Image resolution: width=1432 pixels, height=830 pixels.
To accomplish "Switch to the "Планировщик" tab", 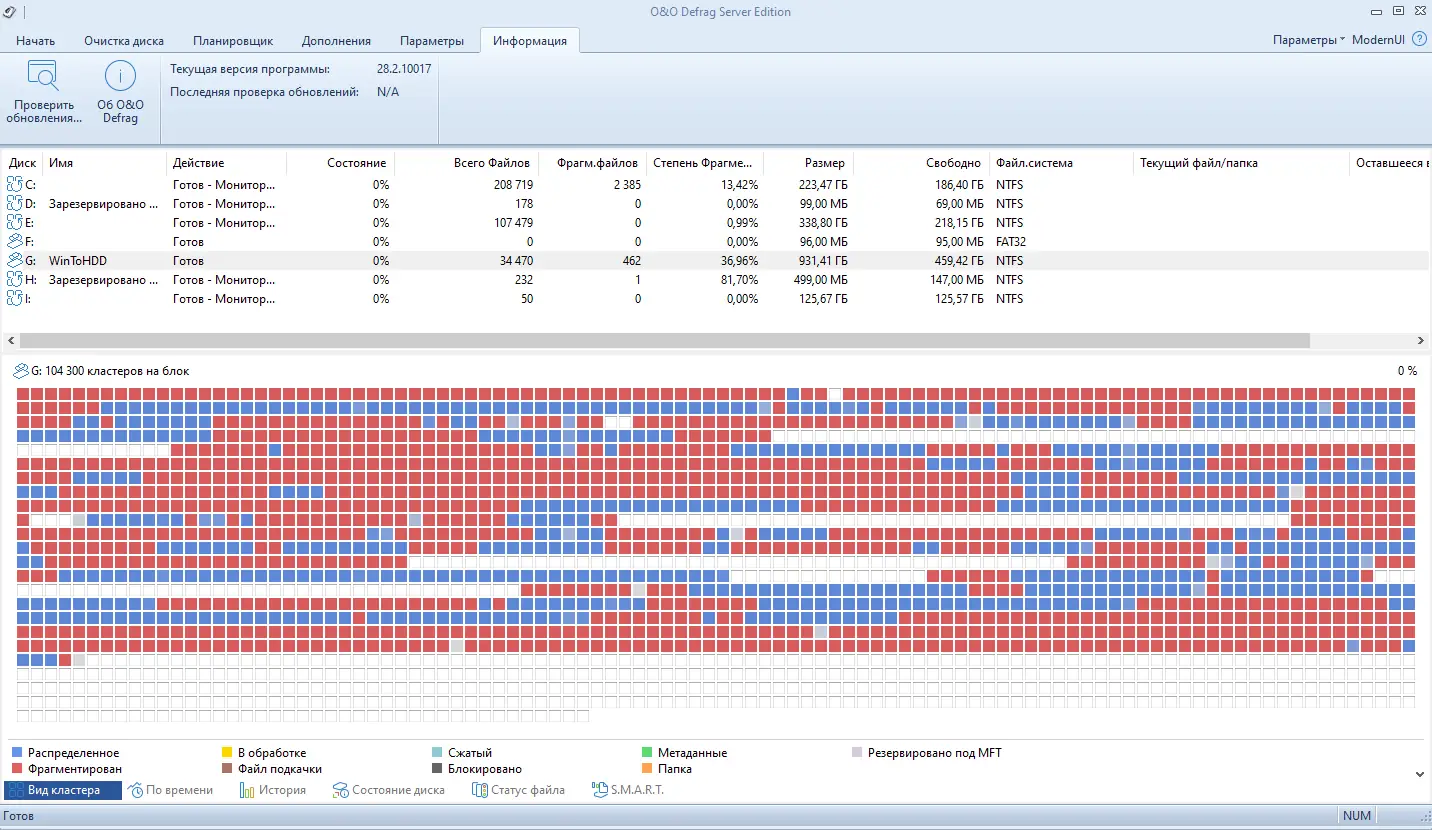I will (x=233, y=41).
